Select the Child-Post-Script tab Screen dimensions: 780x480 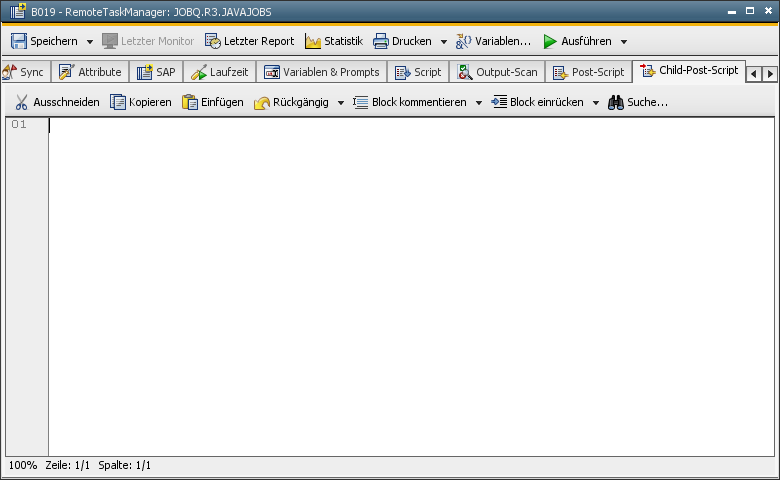pos(689,71)
